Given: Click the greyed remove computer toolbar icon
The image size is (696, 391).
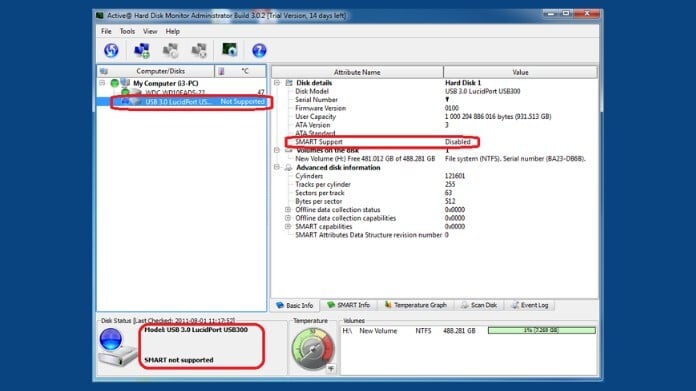Looking at the screenshot, I should pos(199,50).
